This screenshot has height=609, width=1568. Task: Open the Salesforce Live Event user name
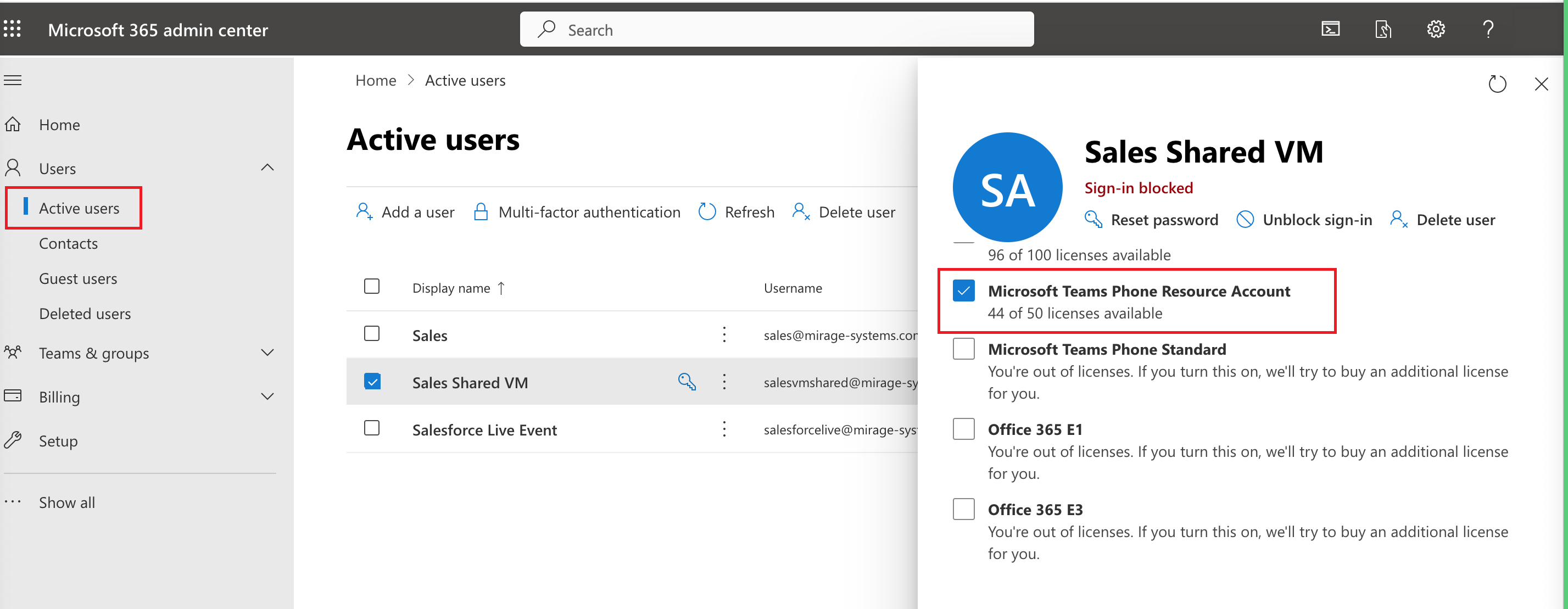coord(484,430)
